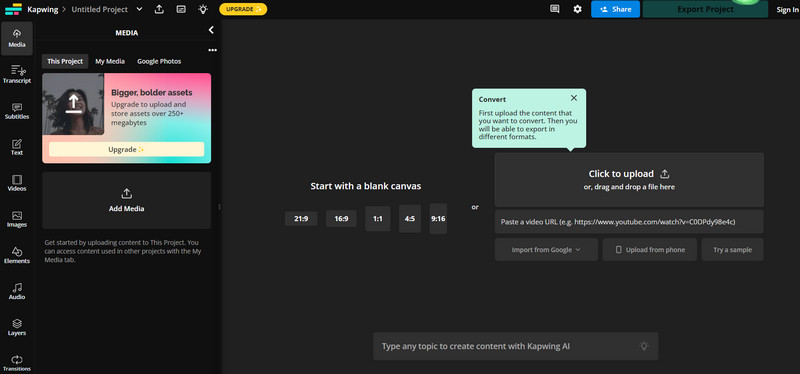
Task: Click the Share button
Action: [615, 9]
